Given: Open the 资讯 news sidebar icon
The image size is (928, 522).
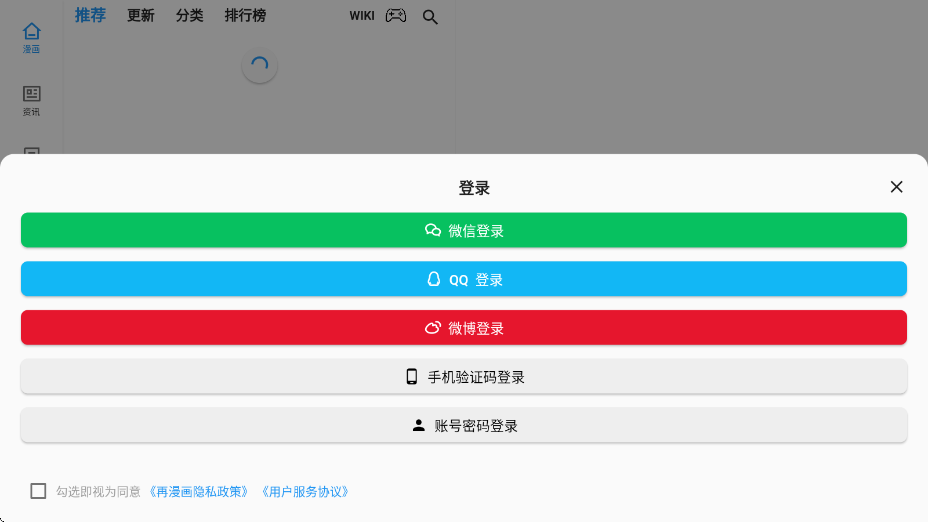Looking at the screenshot, I should coord(31,101).
